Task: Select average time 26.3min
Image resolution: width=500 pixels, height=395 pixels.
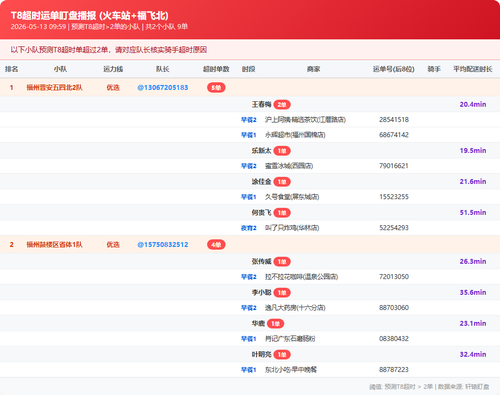Action: click(x=473, y=262)
